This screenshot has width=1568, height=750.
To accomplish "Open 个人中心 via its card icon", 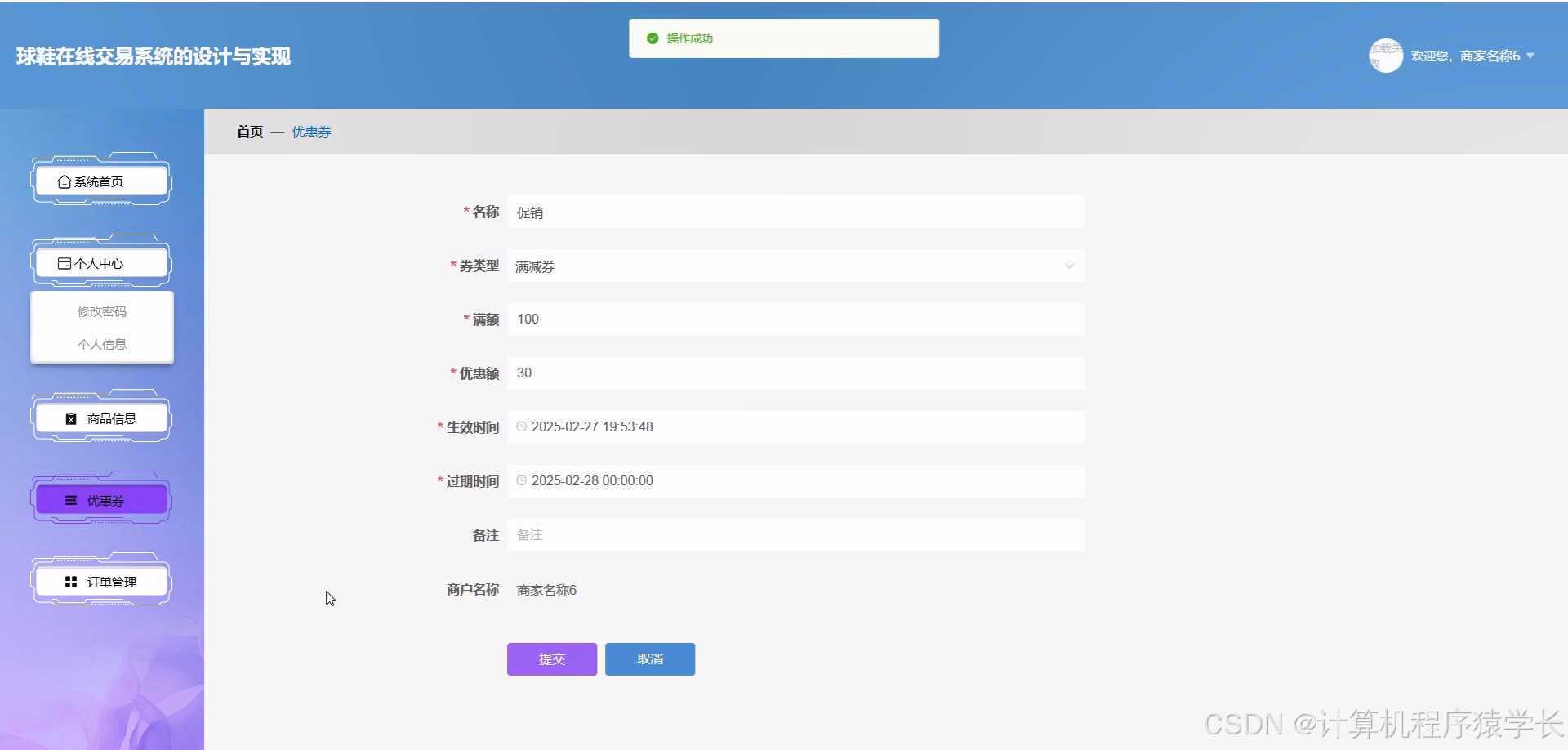I will [x=65, y=263].
